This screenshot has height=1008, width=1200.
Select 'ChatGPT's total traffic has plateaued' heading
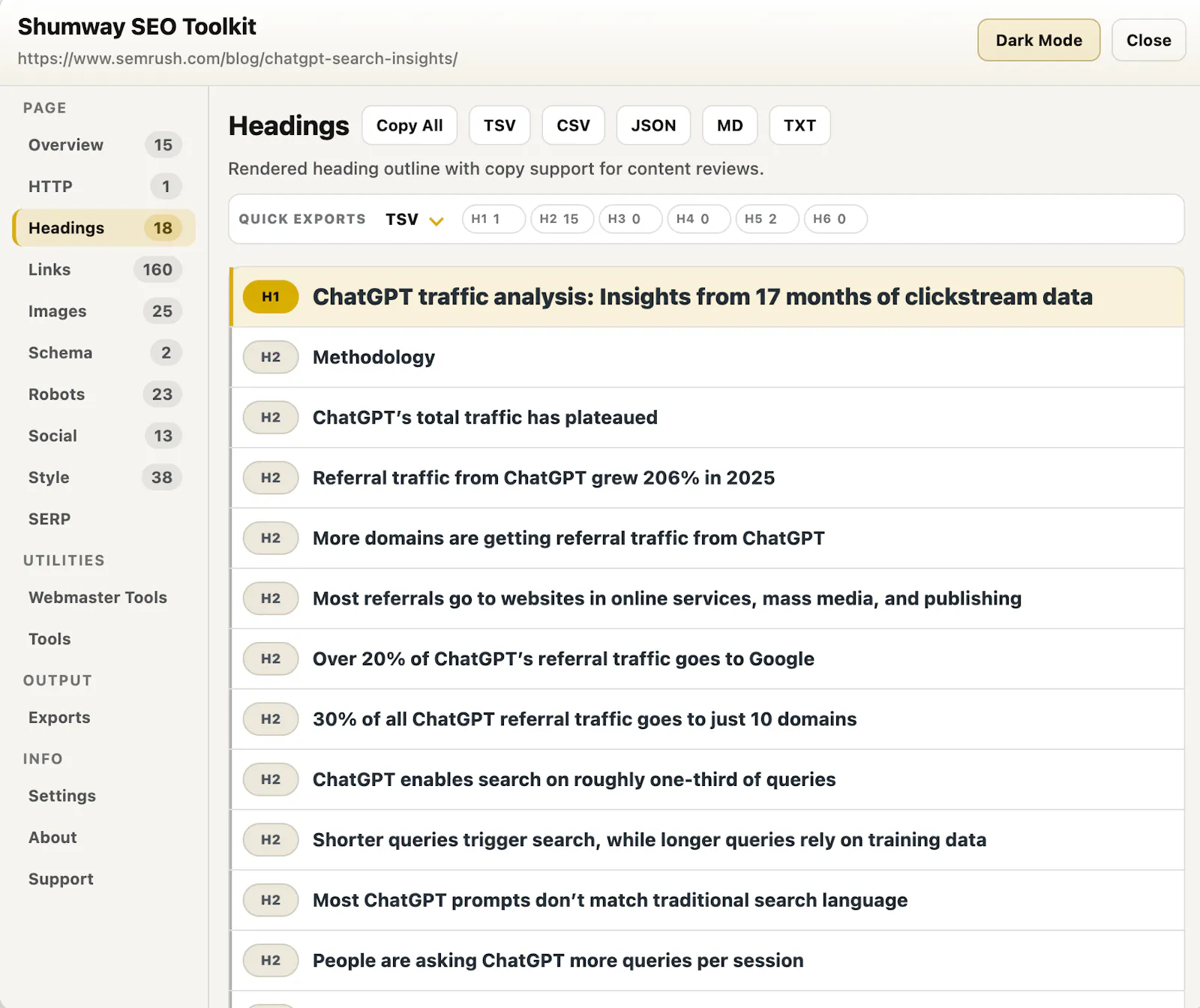coord(484,418)
